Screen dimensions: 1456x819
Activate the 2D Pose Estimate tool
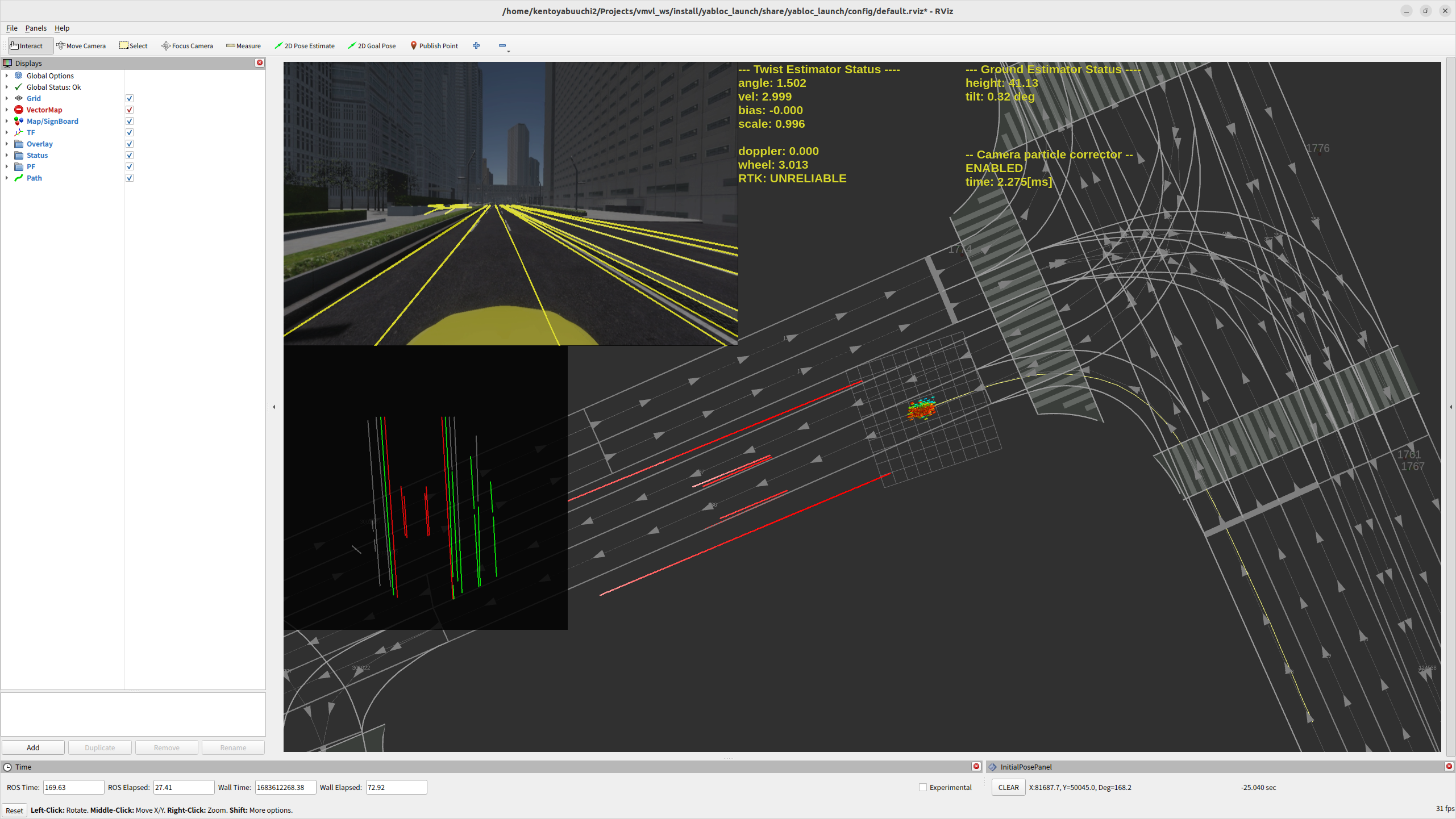coord(305,45)
